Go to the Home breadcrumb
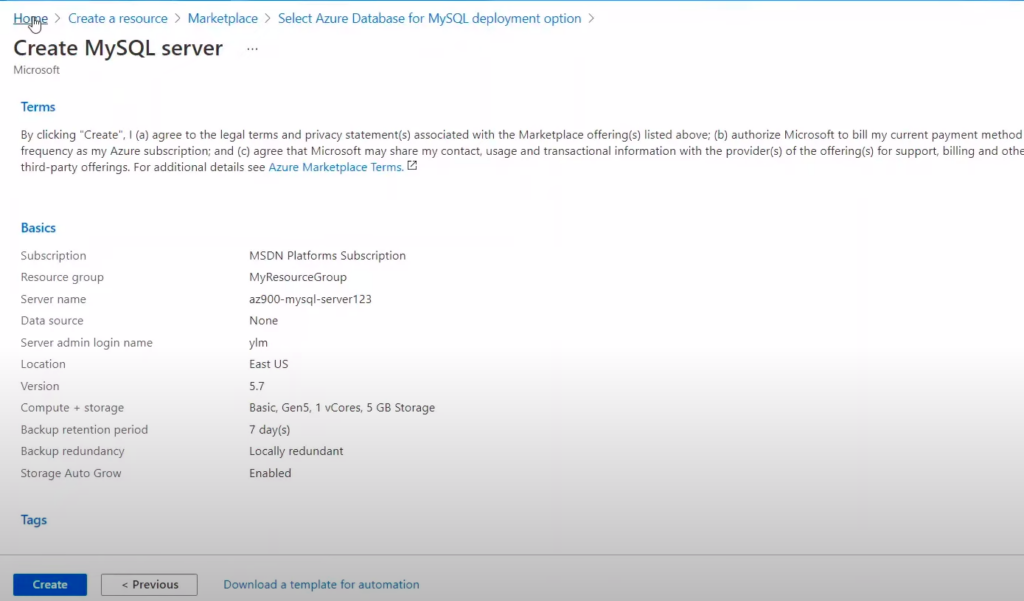This screenshot has height=601, width=1024. (30, 19)
